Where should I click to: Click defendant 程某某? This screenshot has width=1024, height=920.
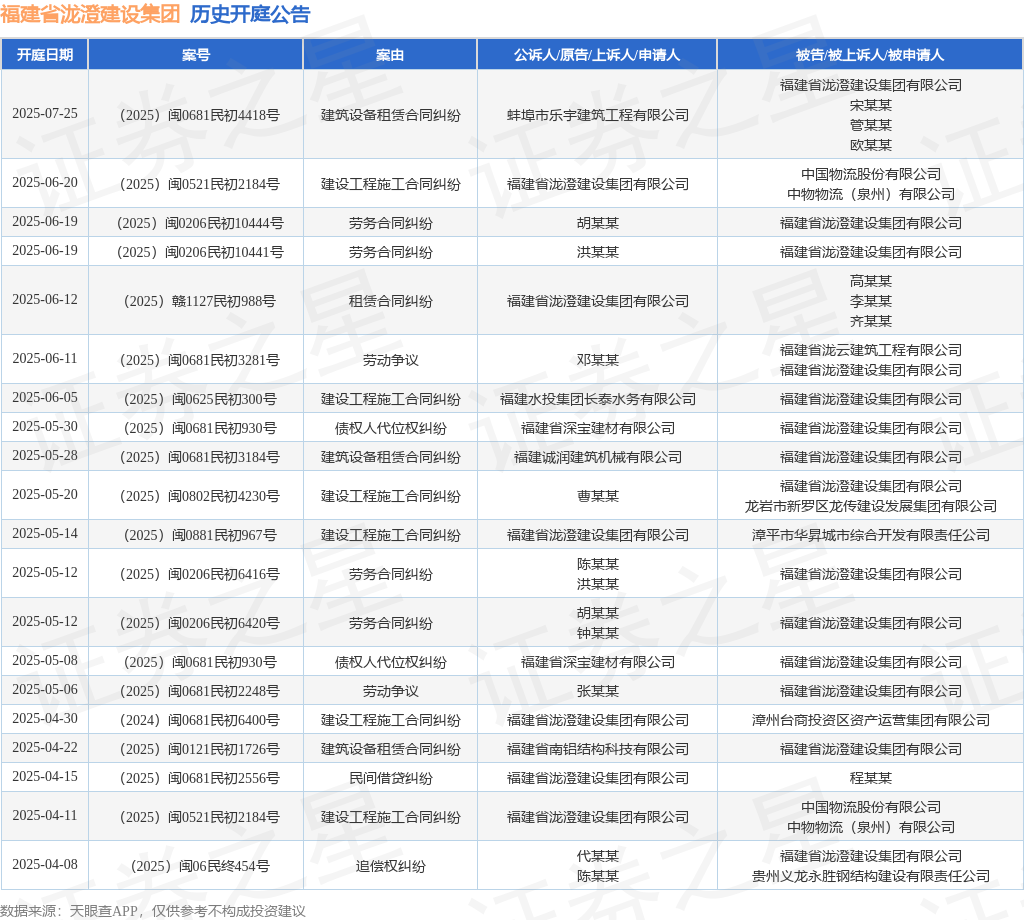coord(871,778)
